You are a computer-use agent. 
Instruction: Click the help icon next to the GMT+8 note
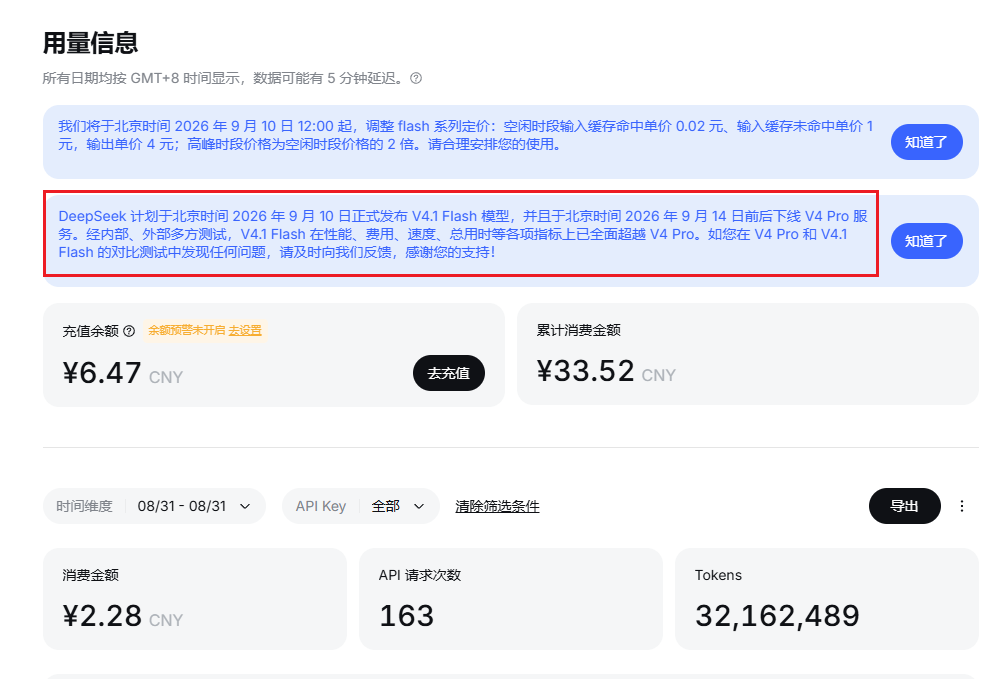pos(416,78)
